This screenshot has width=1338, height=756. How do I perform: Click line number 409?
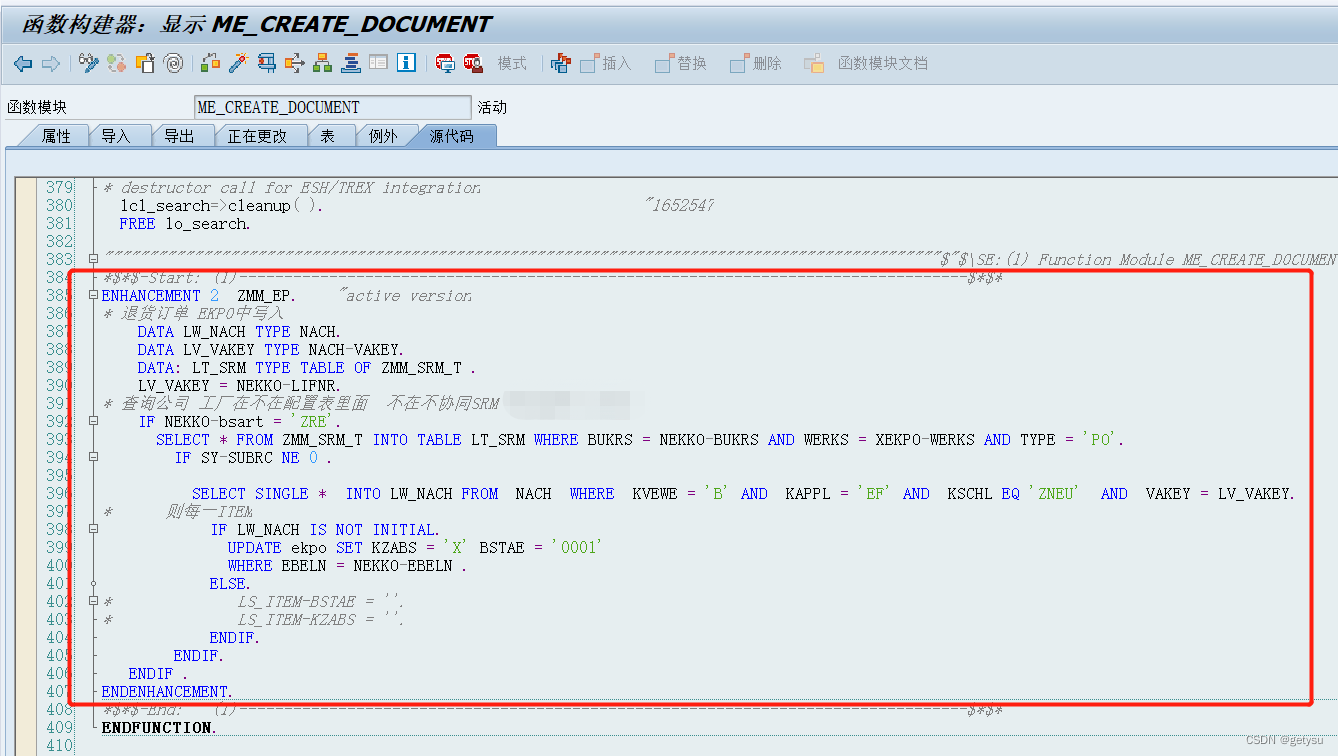pyautogui.click(x=60, y=727)
